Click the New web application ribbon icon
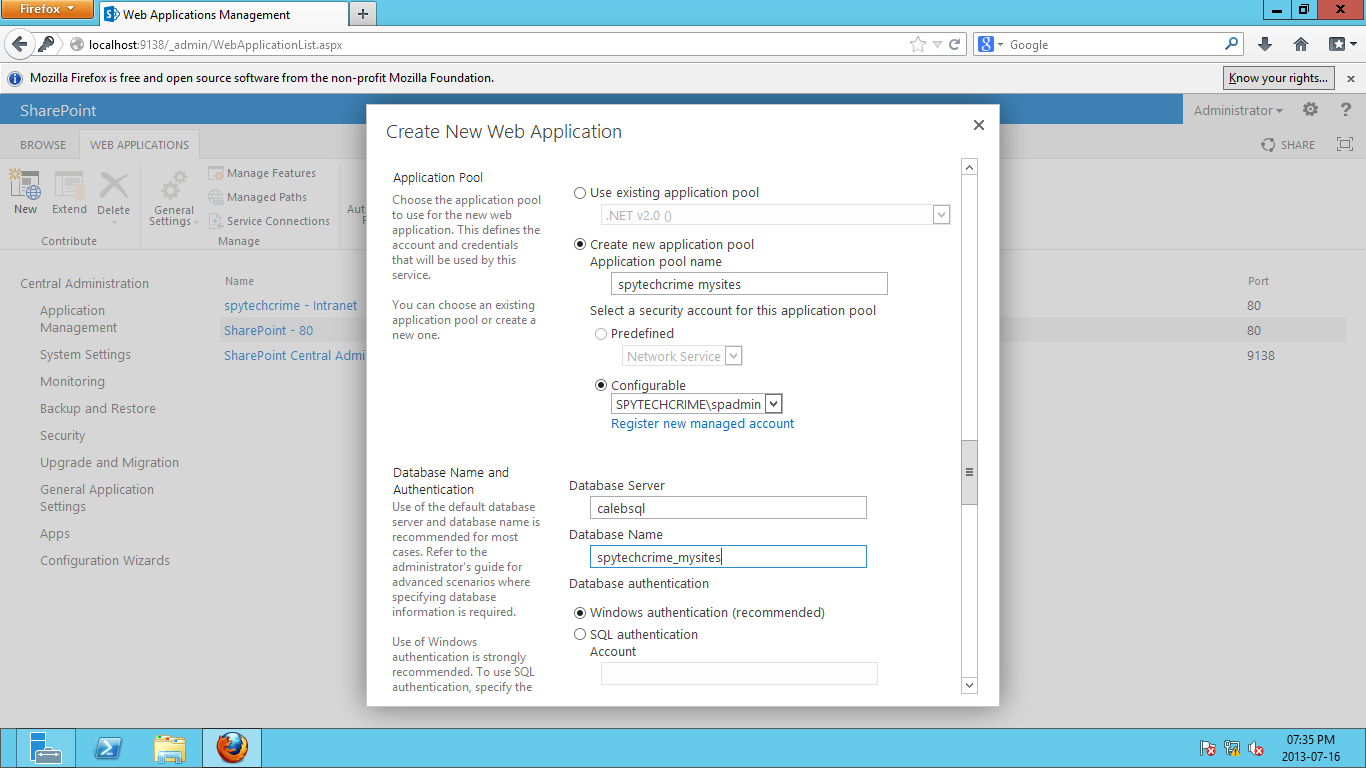 [25, 193]
